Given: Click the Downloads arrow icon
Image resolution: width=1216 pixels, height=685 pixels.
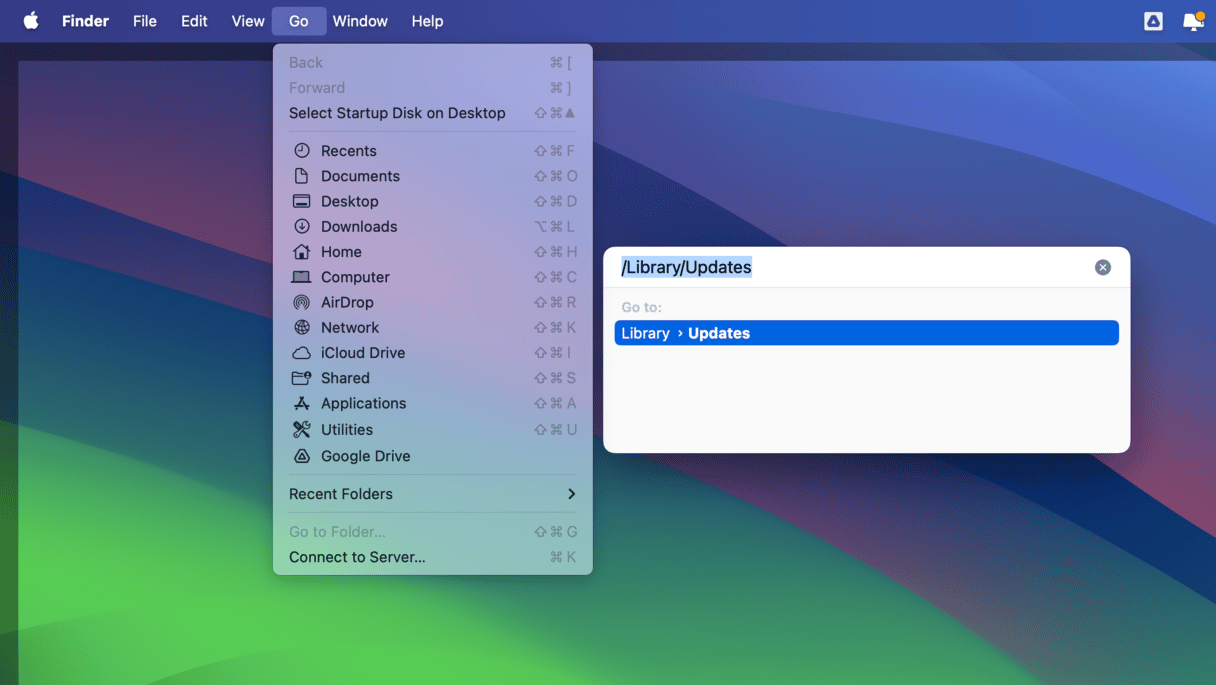Looking at the screenshot, I should click(301, 227).
